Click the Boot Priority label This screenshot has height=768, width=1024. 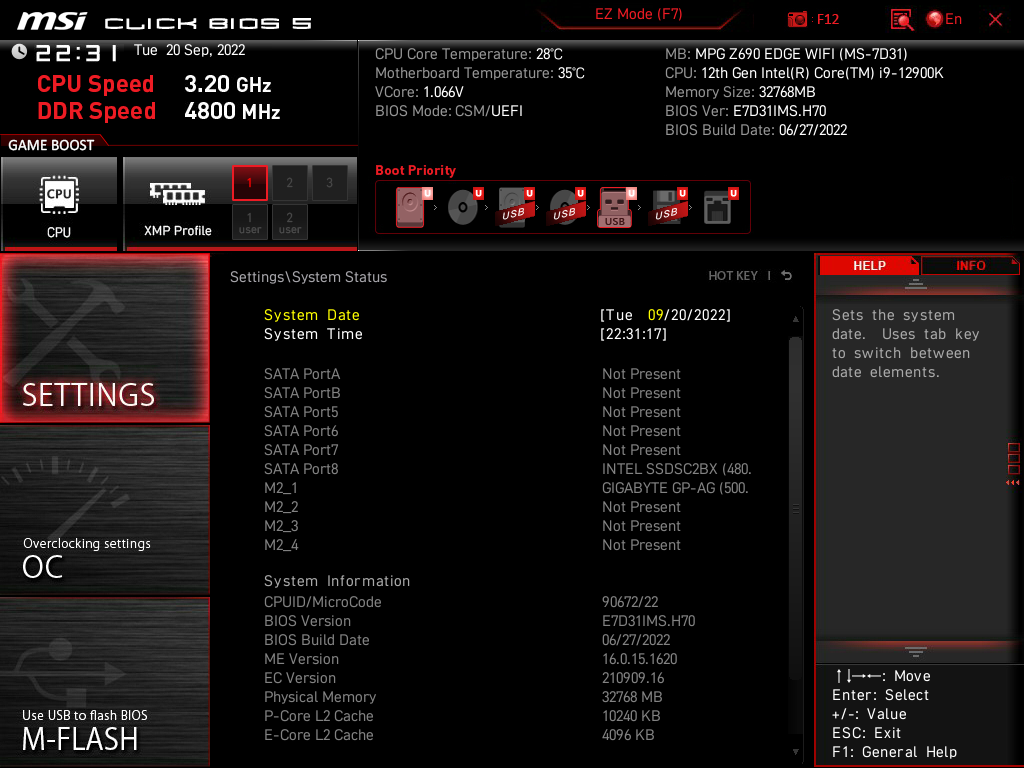415,170
